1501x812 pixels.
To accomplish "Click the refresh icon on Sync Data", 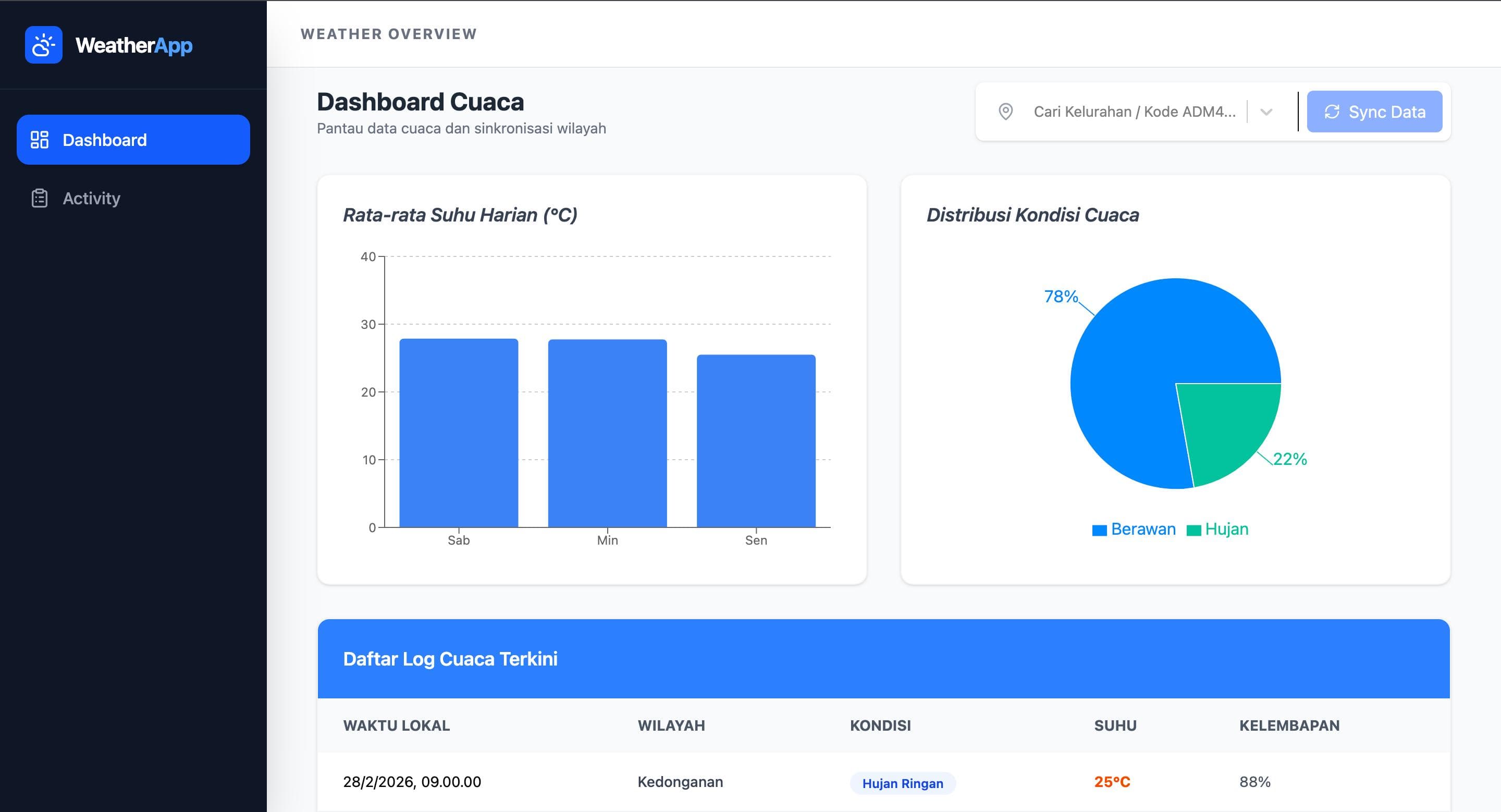I will coord(1332,111).
